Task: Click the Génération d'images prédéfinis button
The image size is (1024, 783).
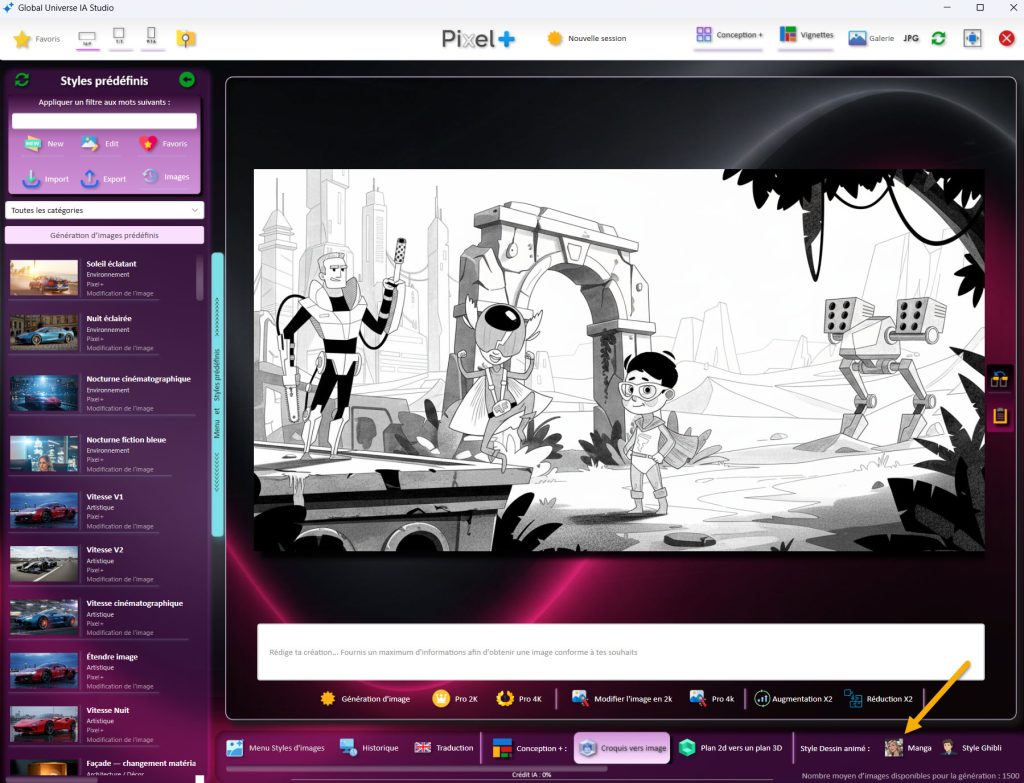Action: pos(105,235)
